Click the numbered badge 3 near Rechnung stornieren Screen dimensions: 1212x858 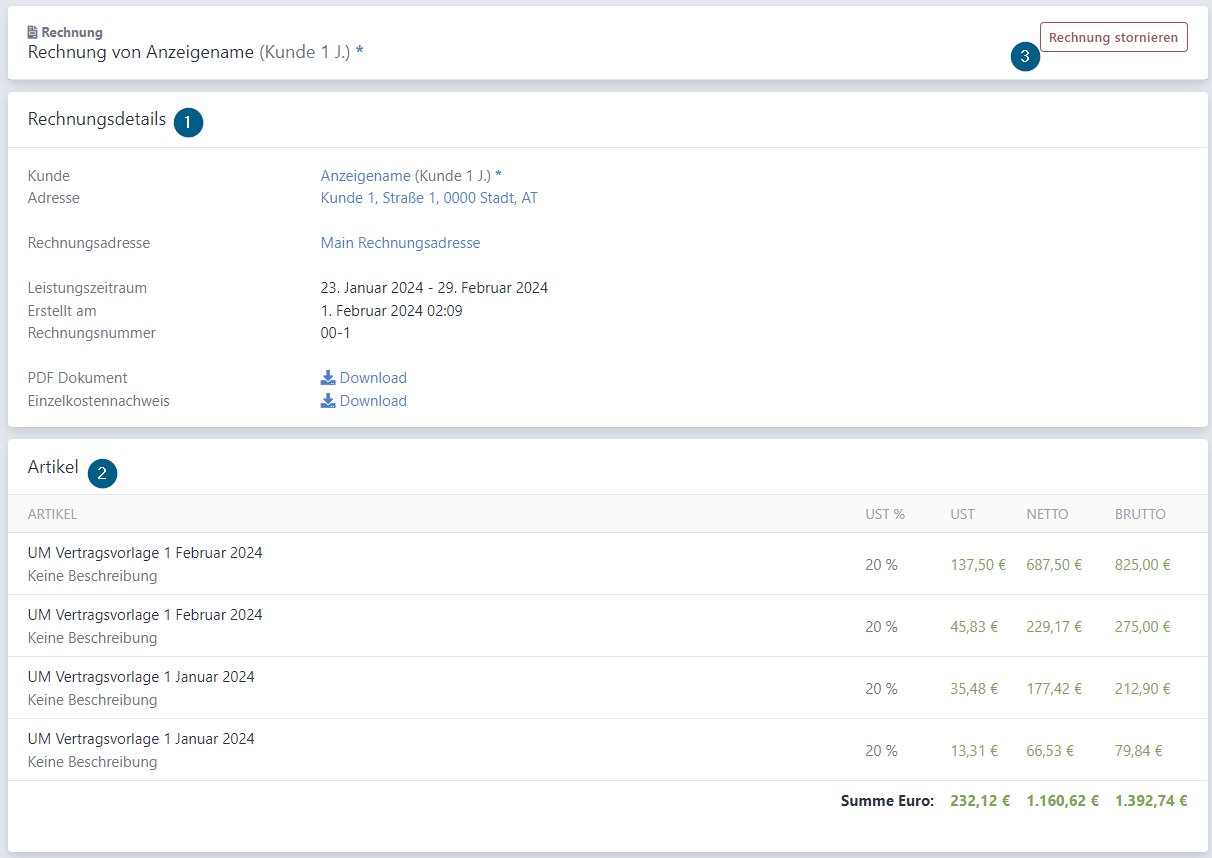(x=1025, y=57)
